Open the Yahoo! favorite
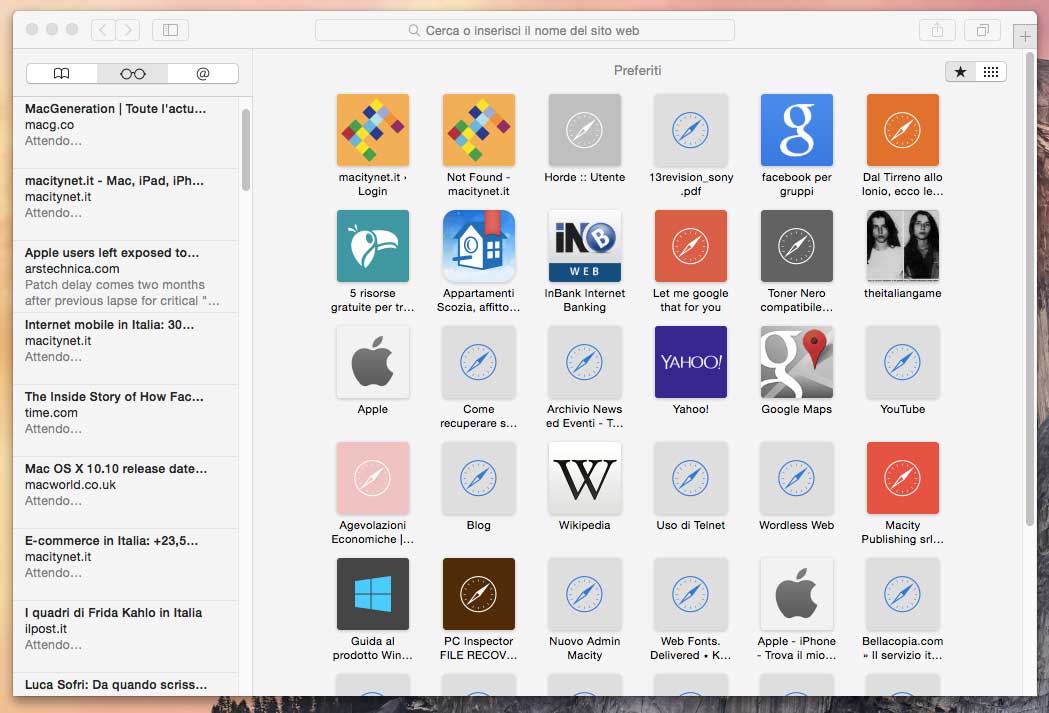 (691, 362)
